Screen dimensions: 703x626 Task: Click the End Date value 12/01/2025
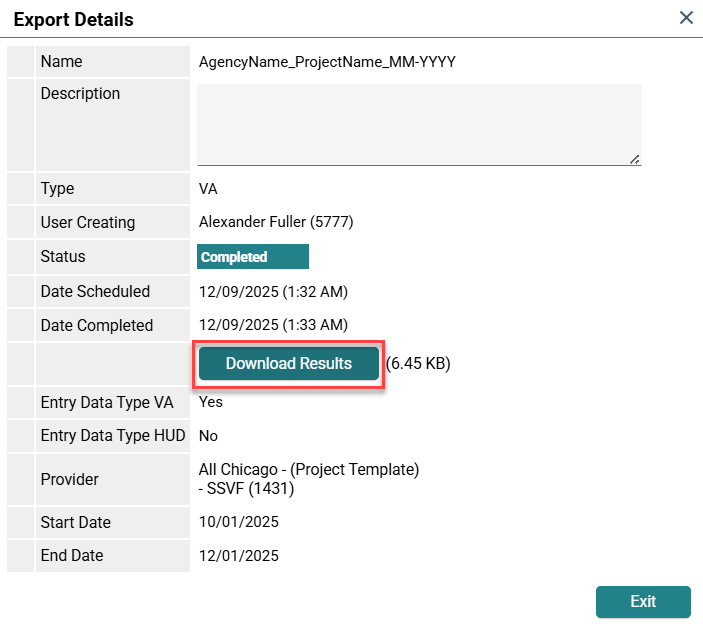tap(239, 555)
